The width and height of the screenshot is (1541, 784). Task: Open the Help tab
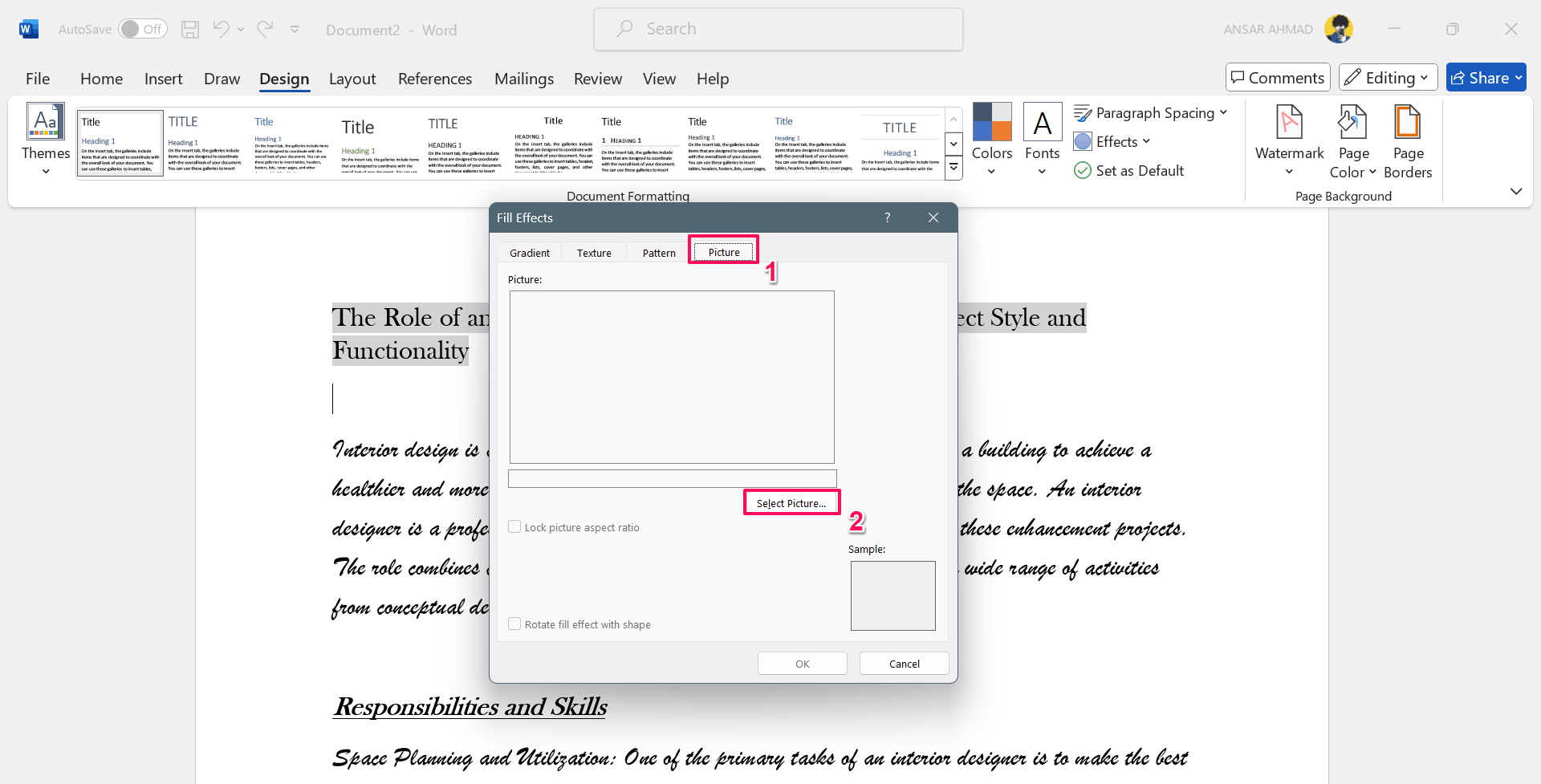tap(713, 79)
